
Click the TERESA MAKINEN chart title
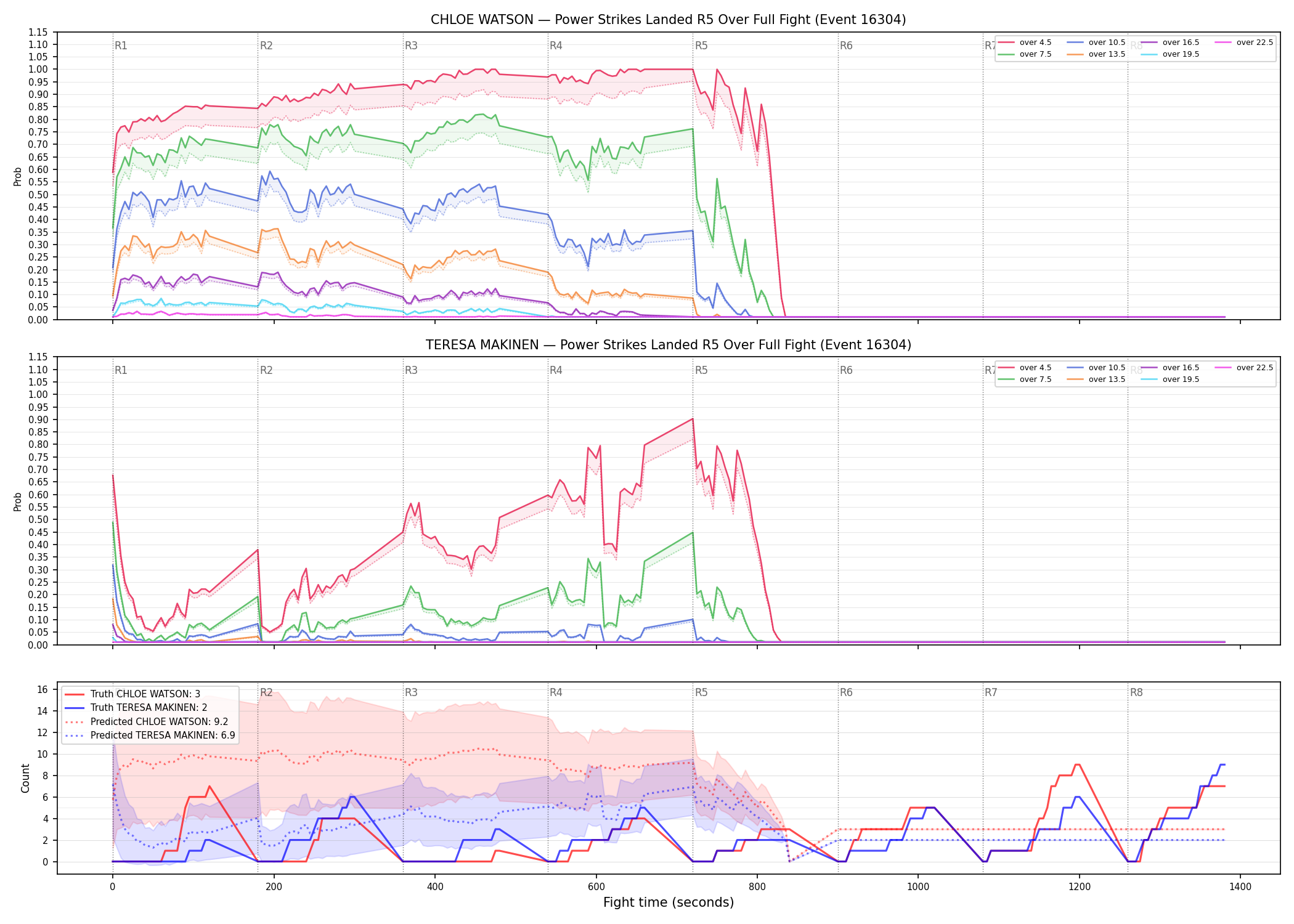click(668, 345)
